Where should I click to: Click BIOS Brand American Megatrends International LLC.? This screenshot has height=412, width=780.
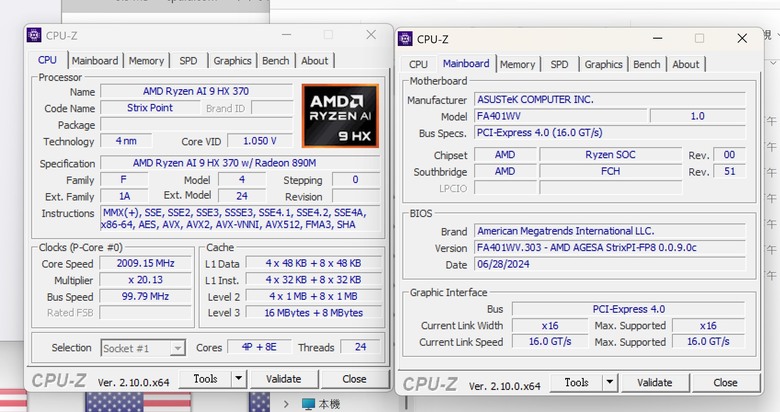click(x=610, y=231)
